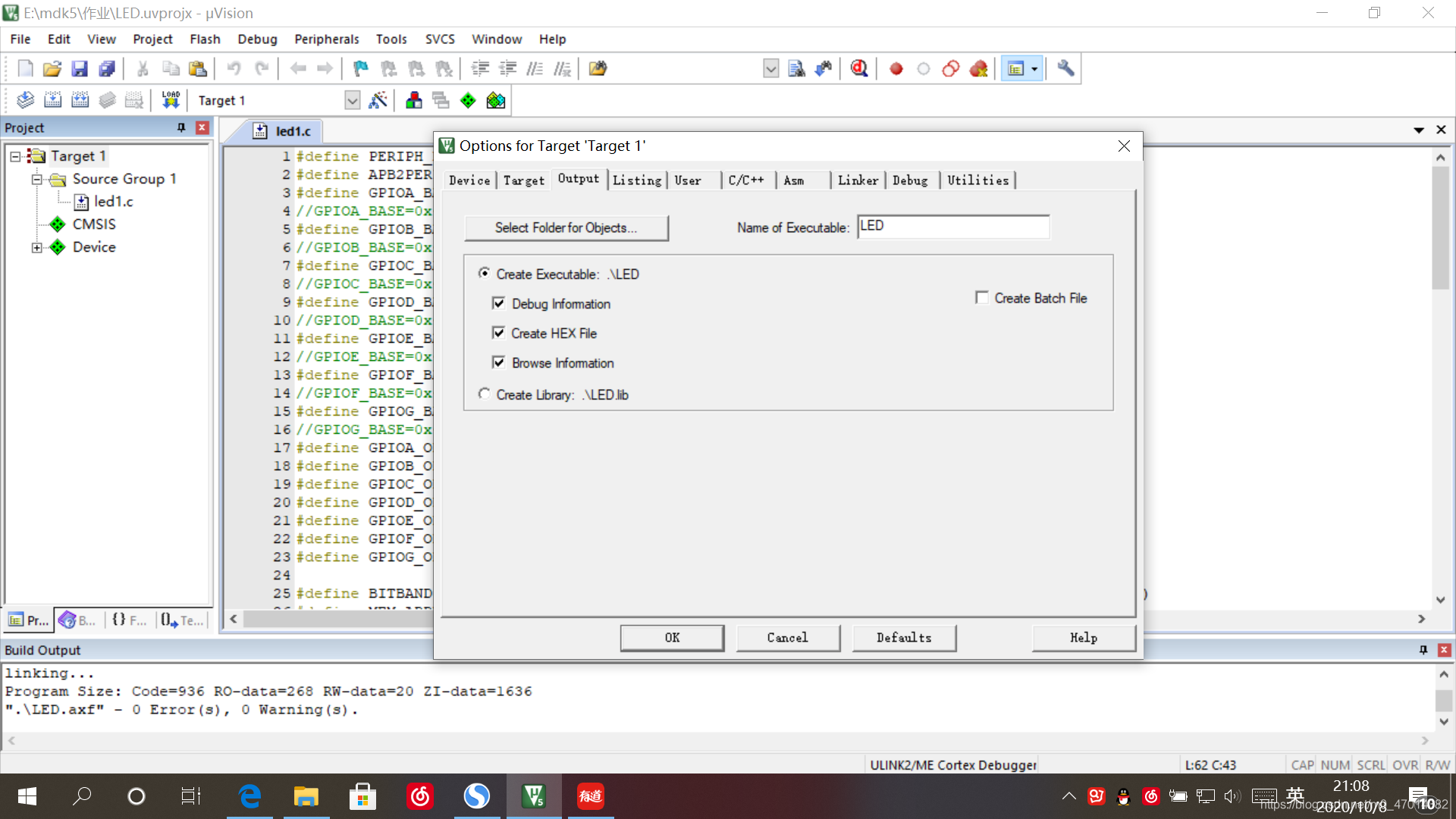Download to flash LOAD icon
This screenshot has width=1456, height=819.
[171, 100]
